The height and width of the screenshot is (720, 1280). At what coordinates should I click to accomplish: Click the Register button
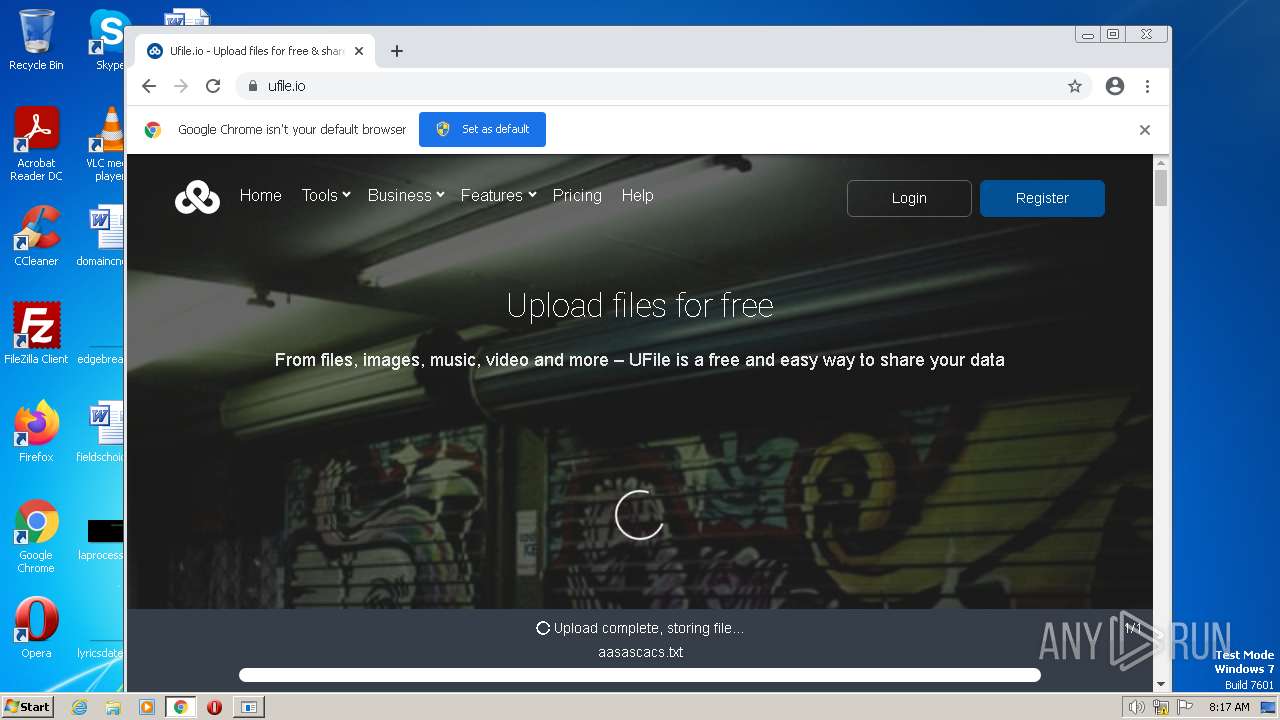click(x=1042, y=198)
